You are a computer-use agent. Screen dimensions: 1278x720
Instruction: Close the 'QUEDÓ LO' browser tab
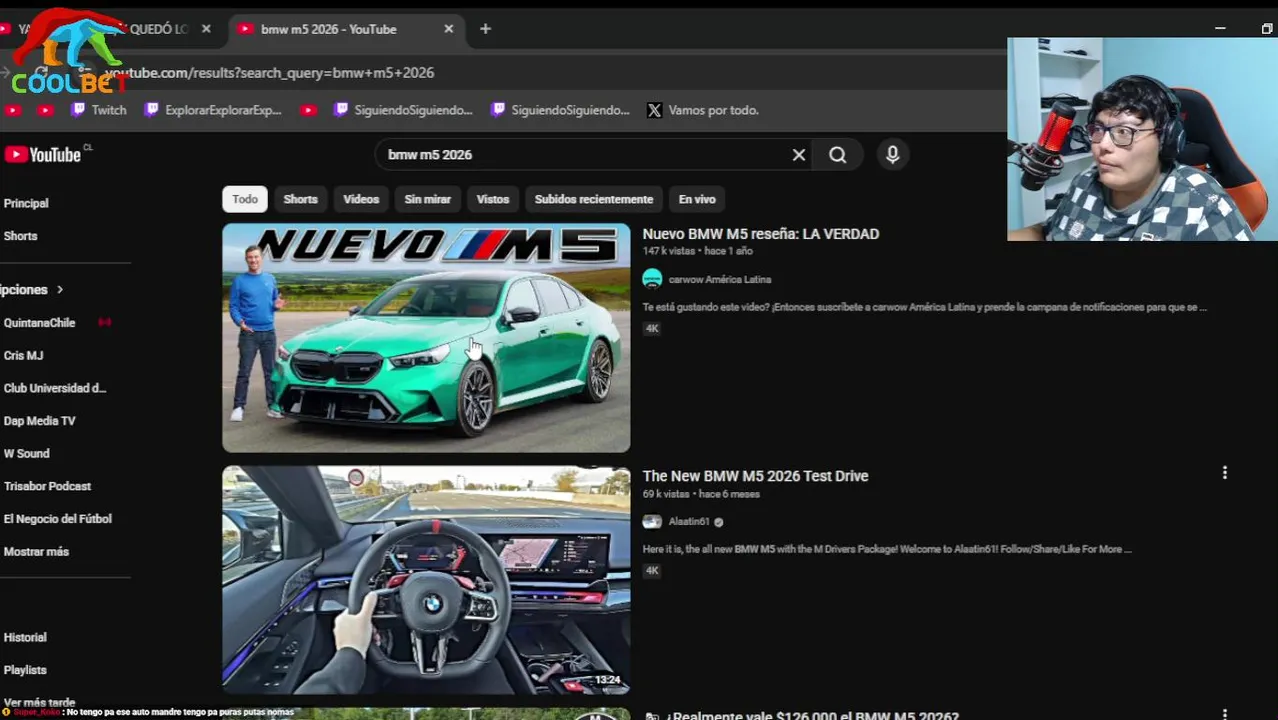[x=206, y=29]
